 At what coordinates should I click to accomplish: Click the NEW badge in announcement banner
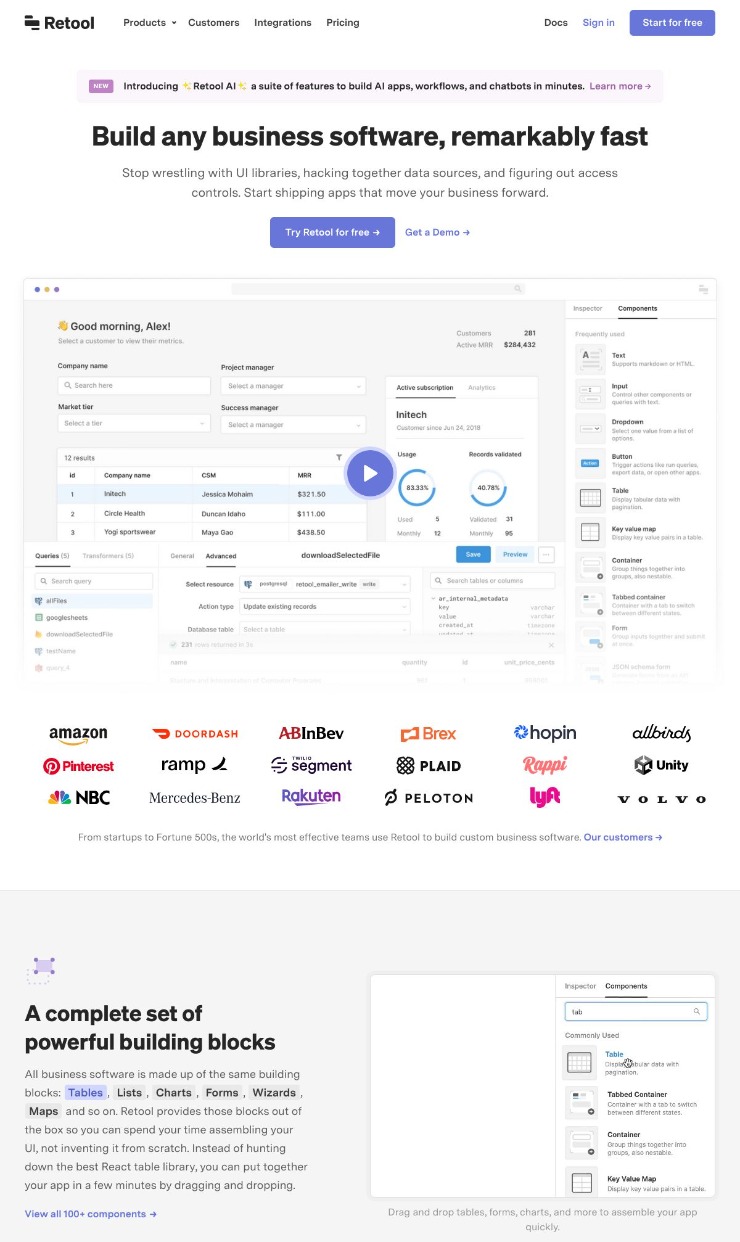[x=101, y=86]
